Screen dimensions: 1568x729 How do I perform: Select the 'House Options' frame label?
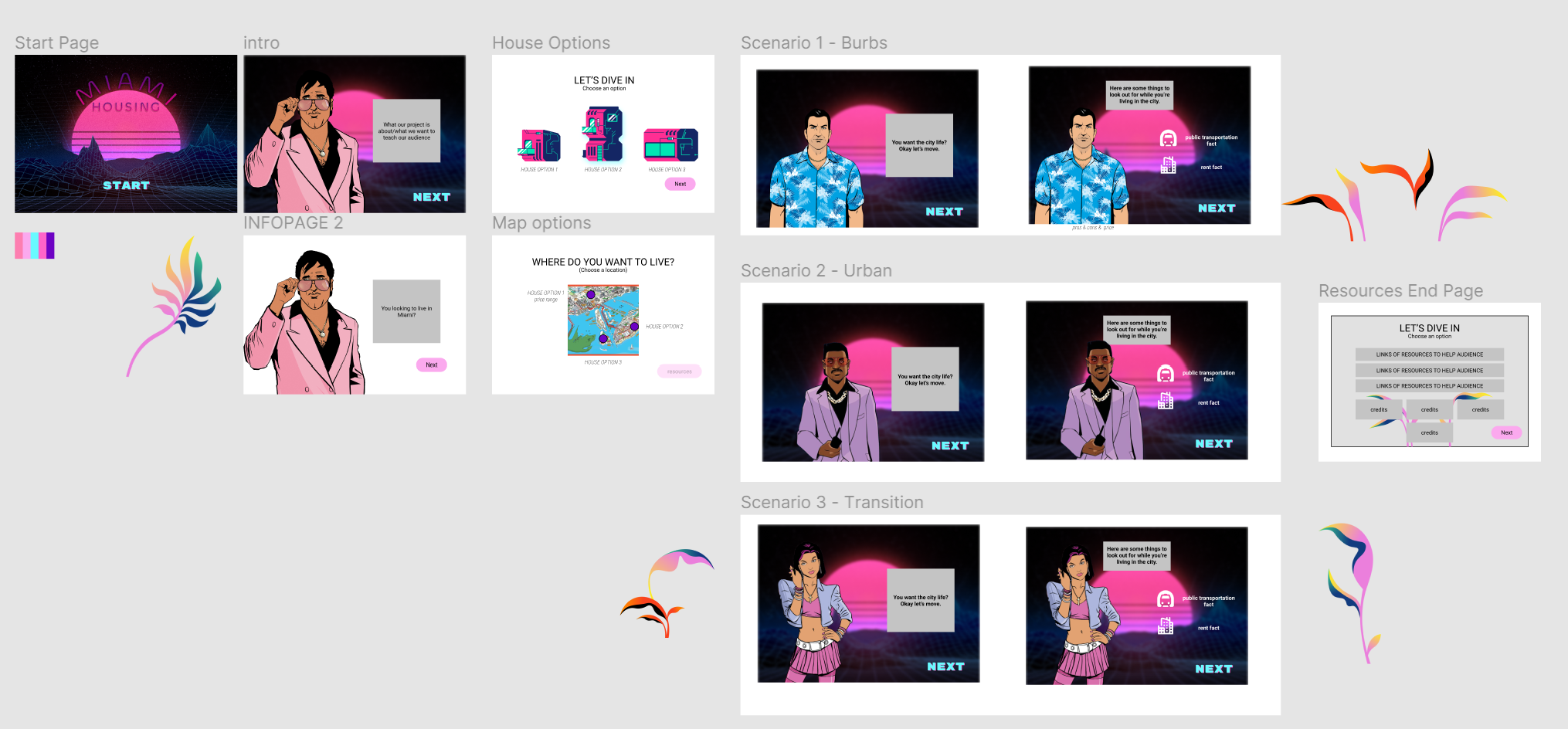tap(551, 43)
